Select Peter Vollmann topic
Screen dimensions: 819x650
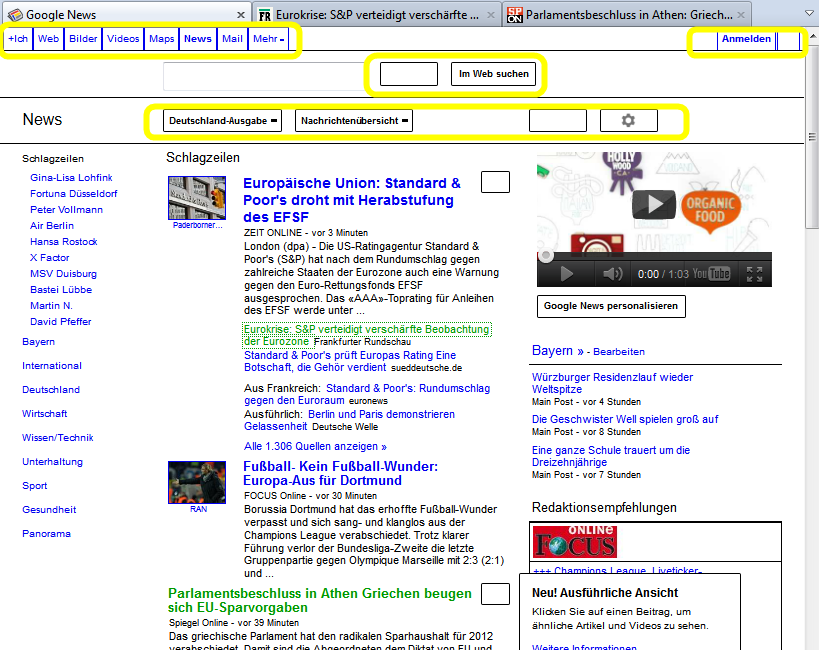pos(66,210)
